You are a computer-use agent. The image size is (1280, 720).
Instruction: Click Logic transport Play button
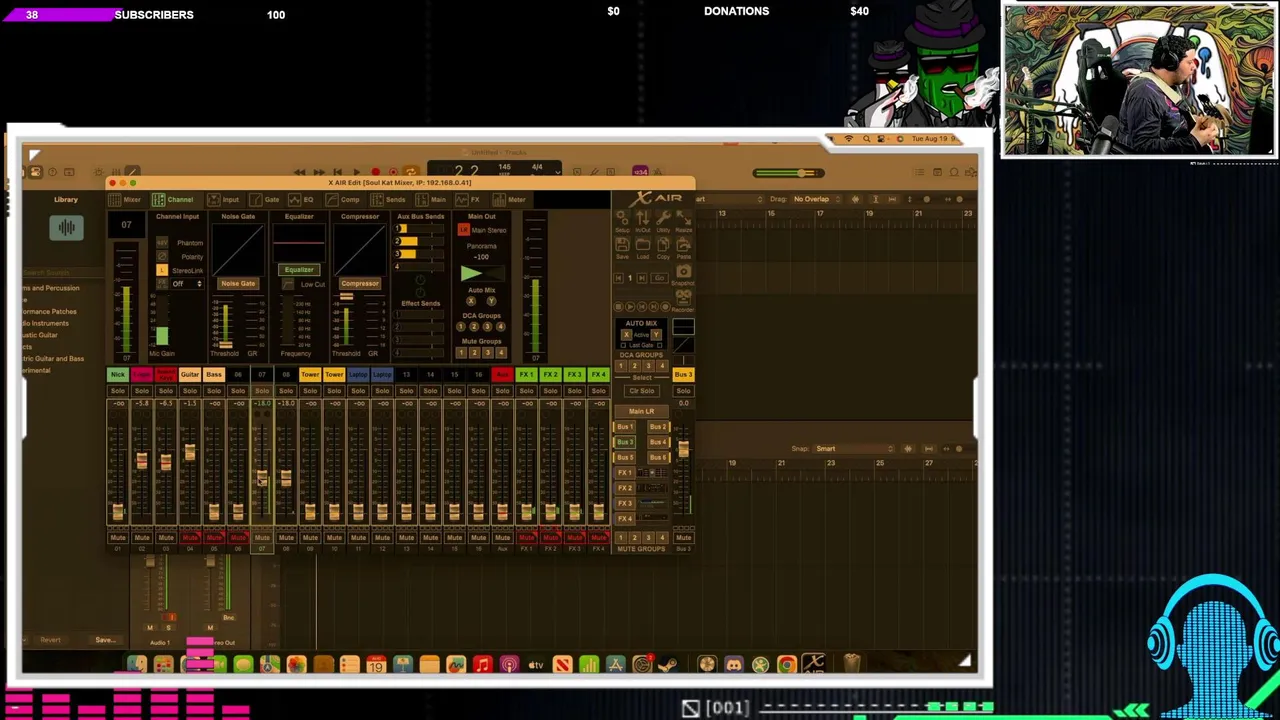click(x=356, y=172)
